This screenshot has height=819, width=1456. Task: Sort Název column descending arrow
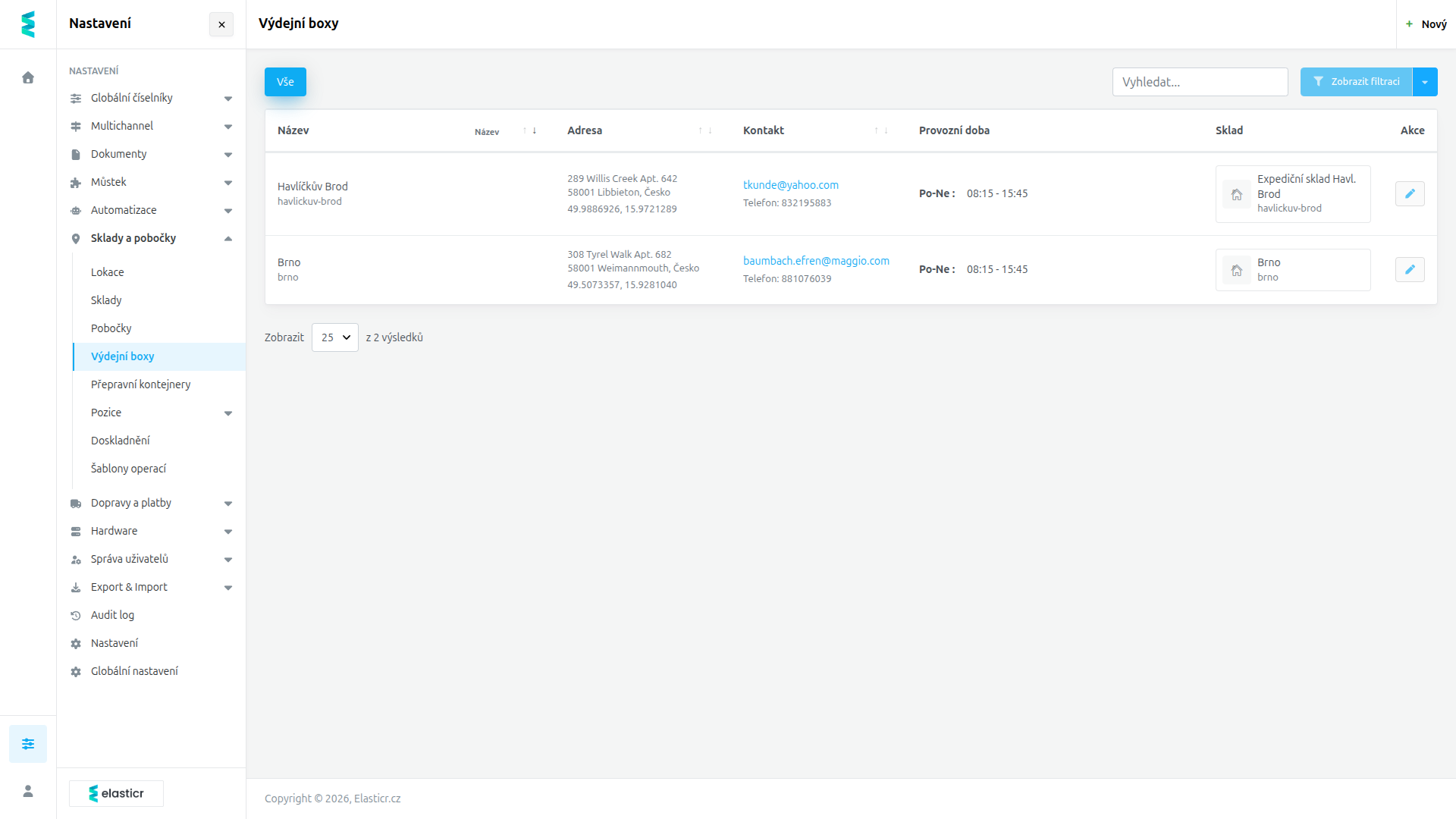coord(535,130)
